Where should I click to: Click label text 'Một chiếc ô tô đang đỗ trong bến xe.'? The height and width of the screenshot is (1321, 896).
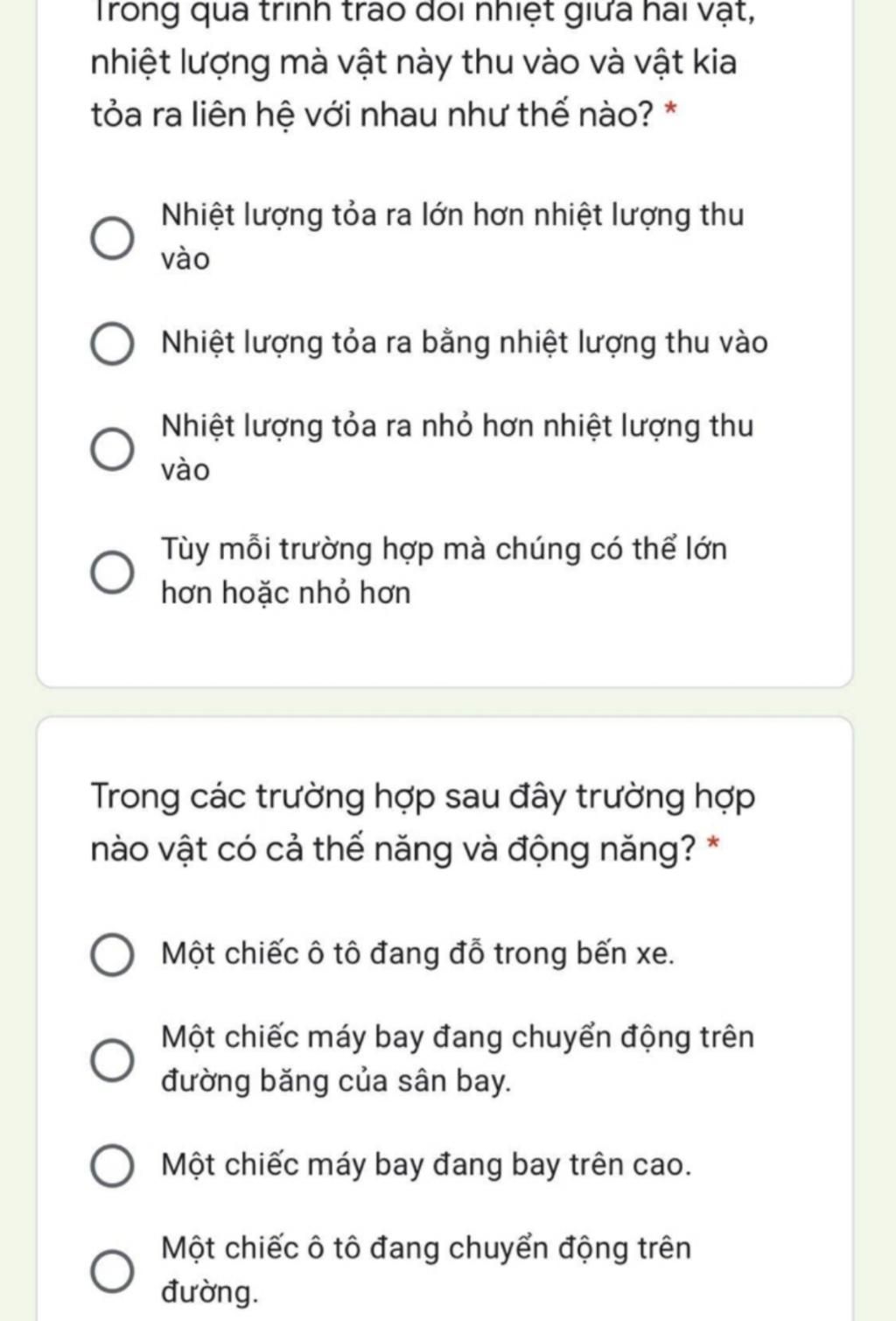[418, 952]
